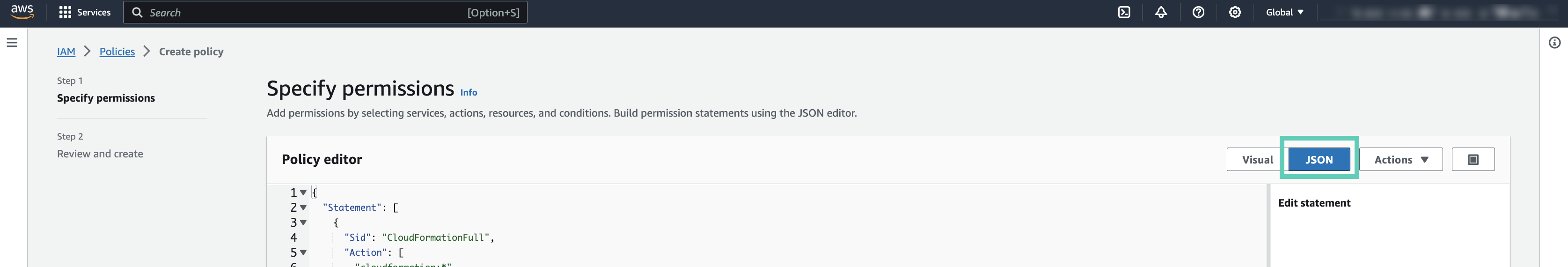The height and width of the screenshot is (267, 1568).
Task: Collapse the code fold on line 1
Action: tap(303, 193)
